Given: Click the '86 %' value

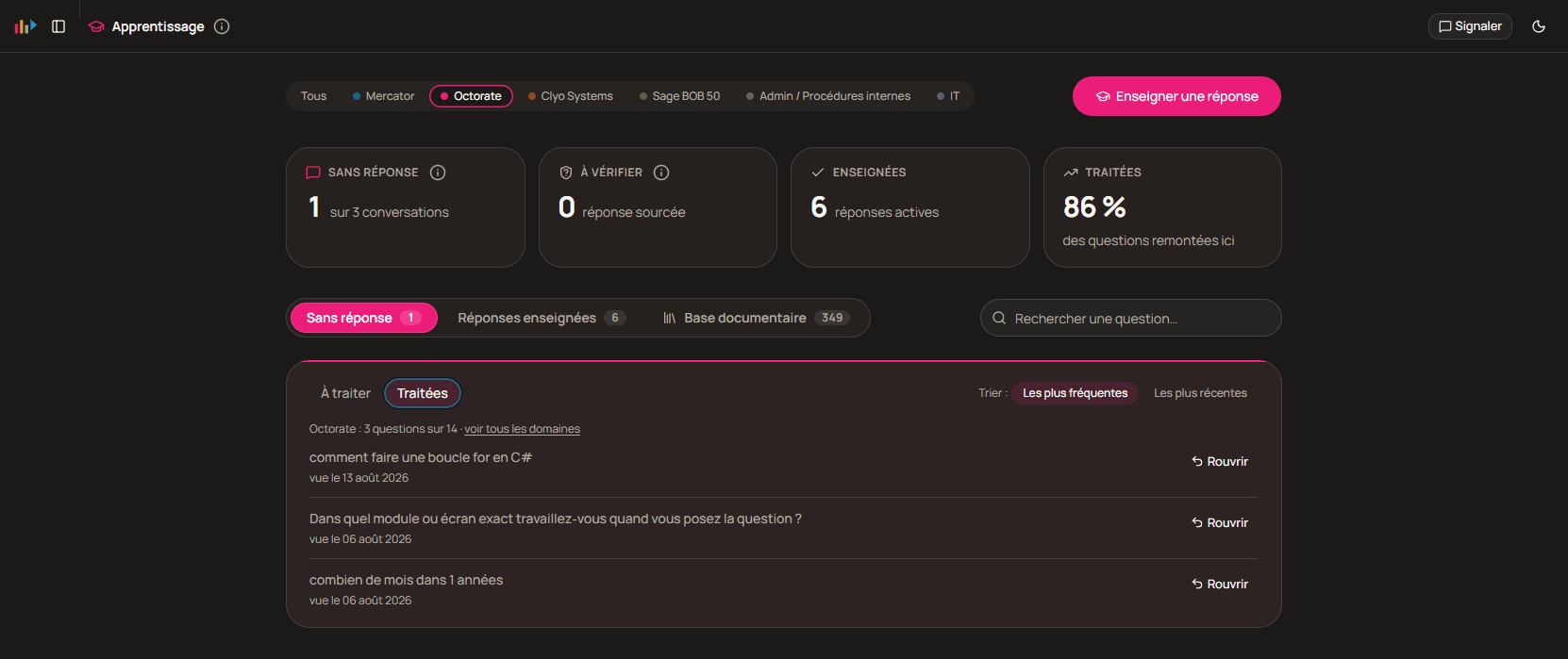Looking at the screenshot, I should pyautogui.click(x=1094, y=207).
